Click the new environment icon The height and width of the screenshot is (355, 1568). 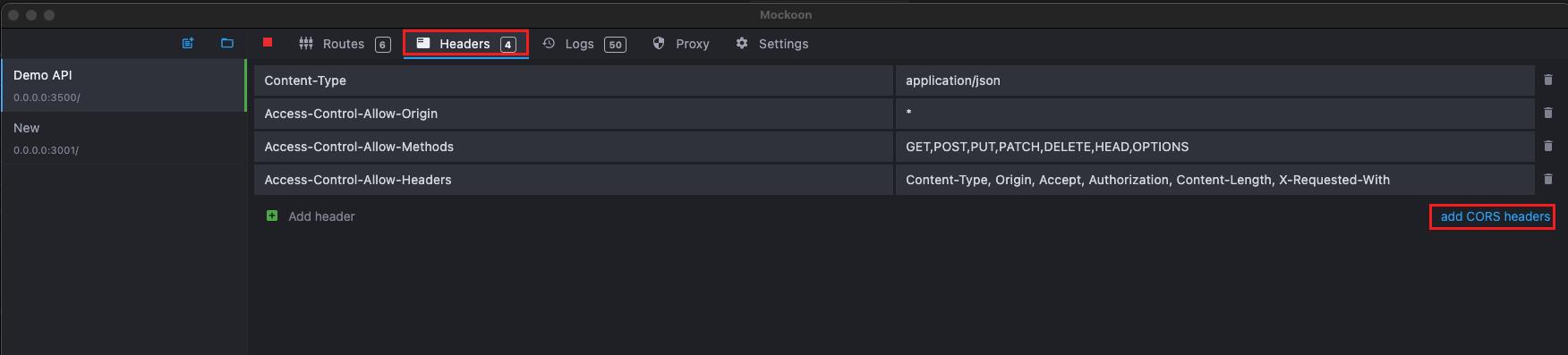pos(188,43)
